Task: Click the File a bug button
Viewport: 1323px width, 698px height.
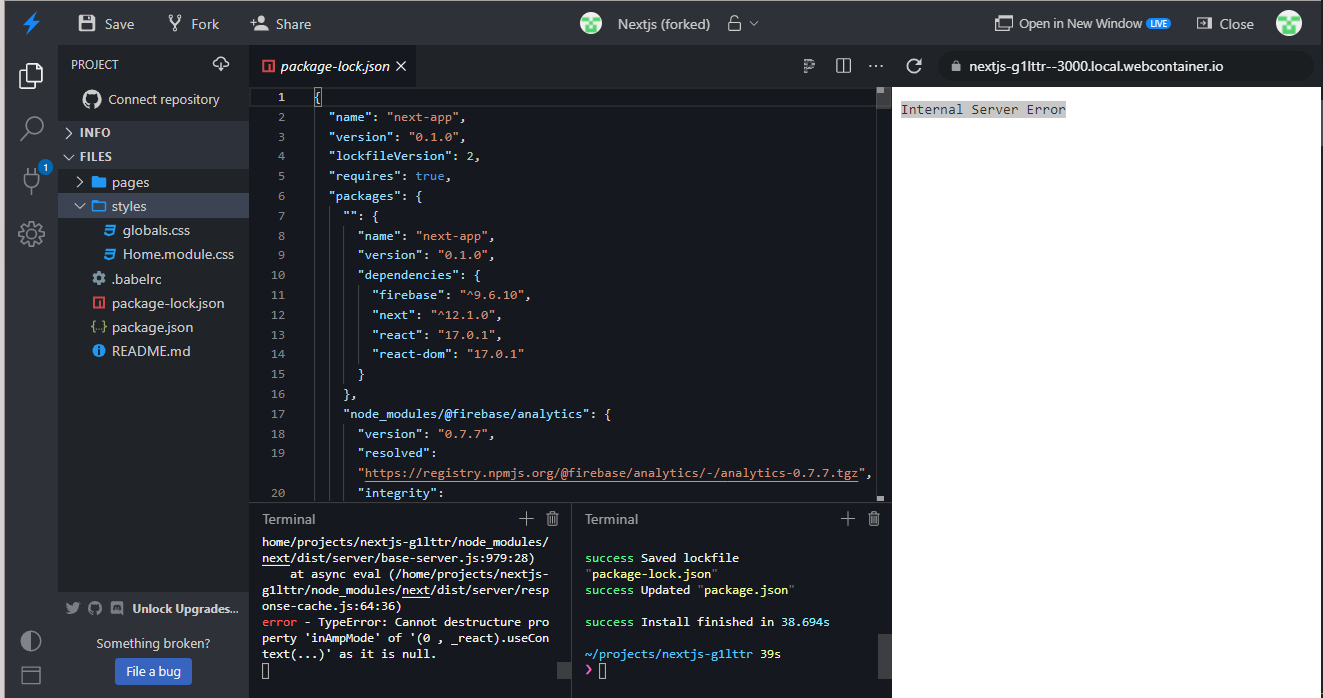Action: point(153,671)
